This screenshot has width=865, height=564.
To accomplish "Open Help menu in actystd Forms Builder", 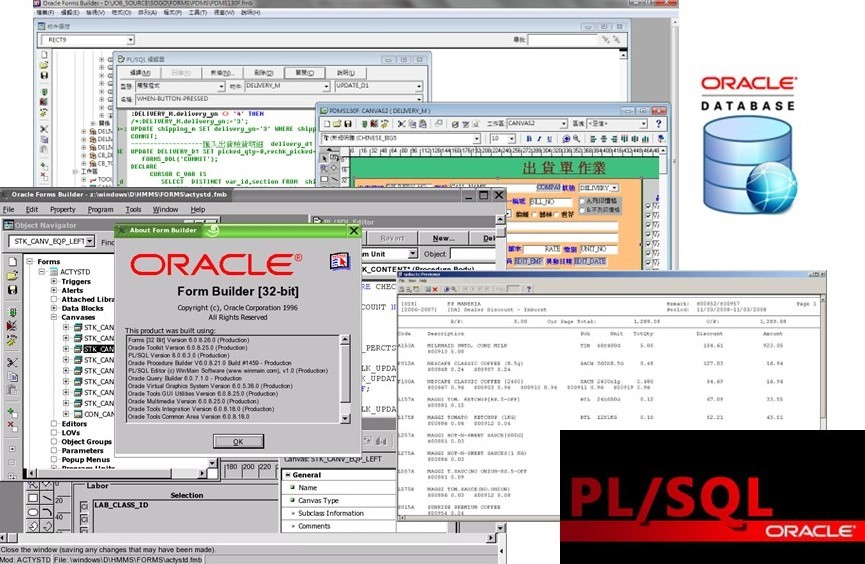I will [197, 210].
